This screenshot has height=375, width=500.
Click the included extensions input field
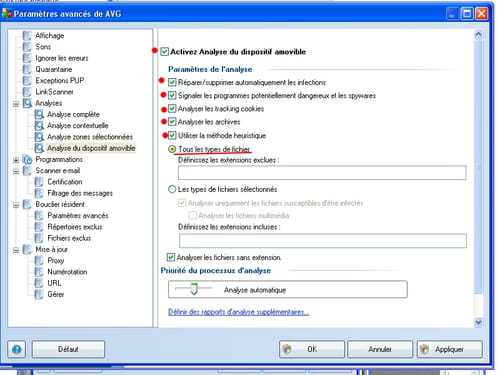(323, 241)
